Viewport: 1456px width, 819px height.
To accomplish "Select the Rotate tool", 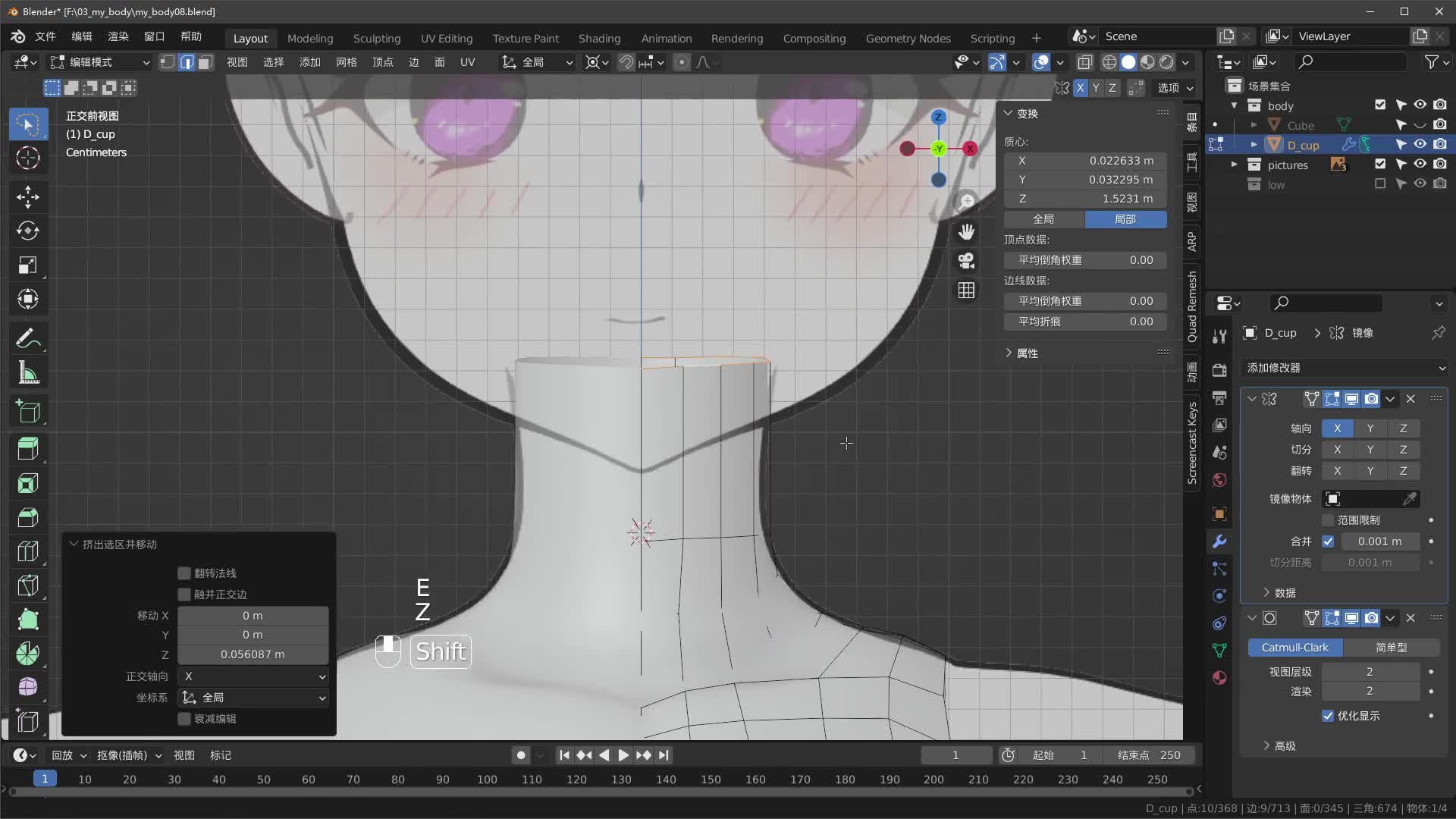I will pyautogui.click(x=28, y=231).
